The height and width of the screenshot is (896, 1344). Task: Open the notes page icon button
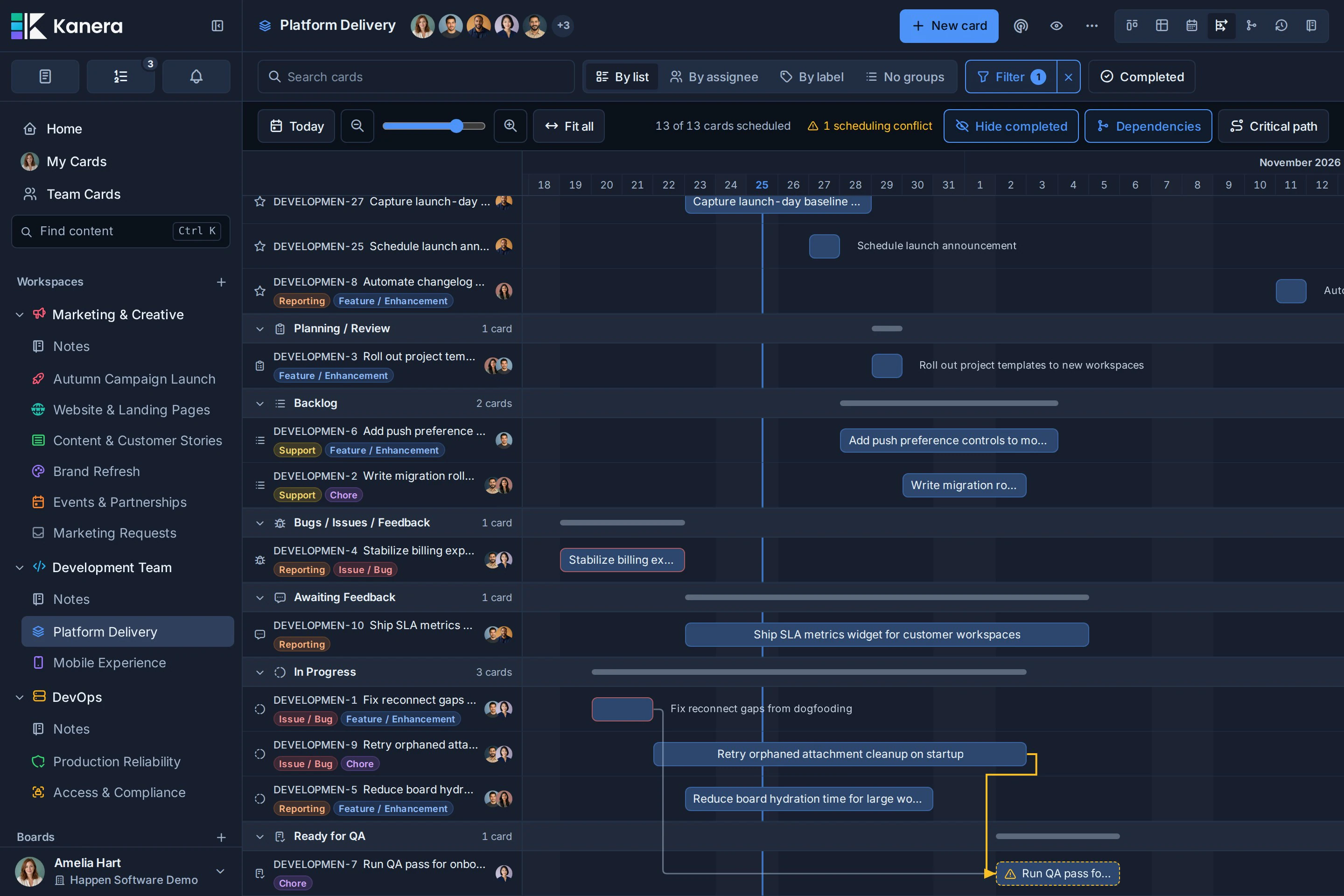tap(45, 77)
